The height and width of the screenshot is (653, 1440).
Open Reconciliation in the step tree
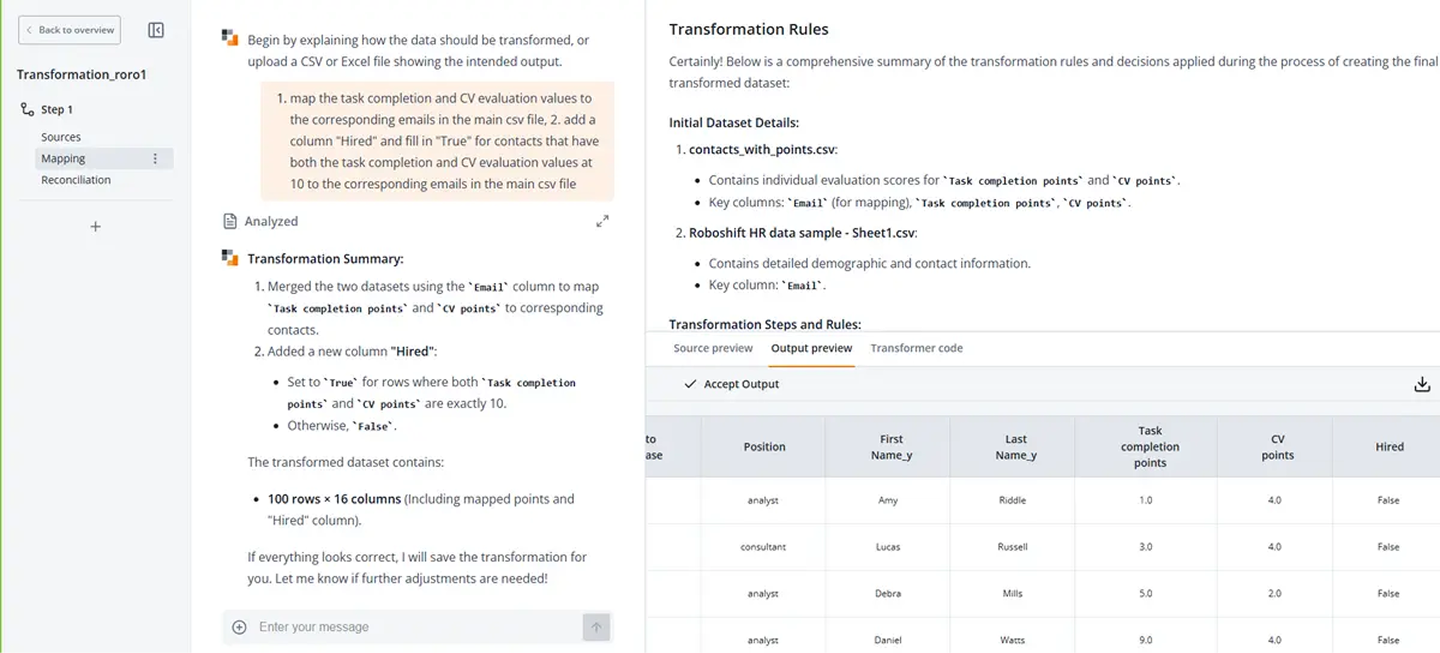click(76, 180)
